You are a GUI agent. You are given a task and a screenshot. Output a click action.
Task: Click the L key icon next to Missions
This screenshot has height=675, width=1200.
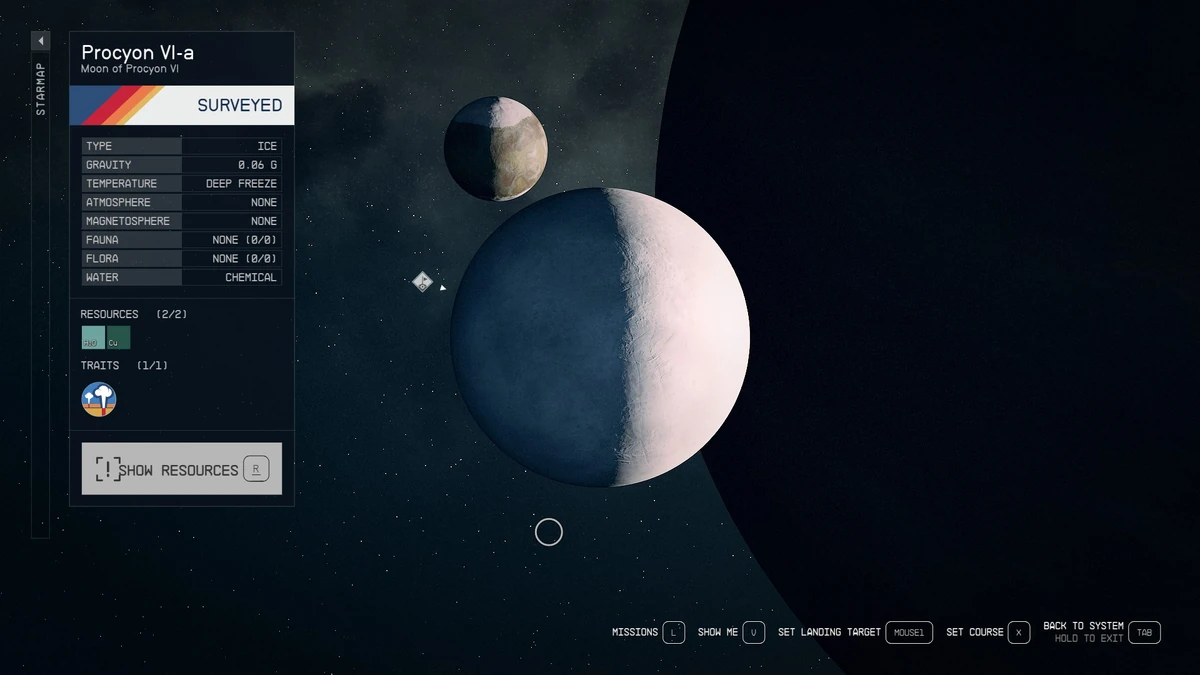tap(673, 632)
